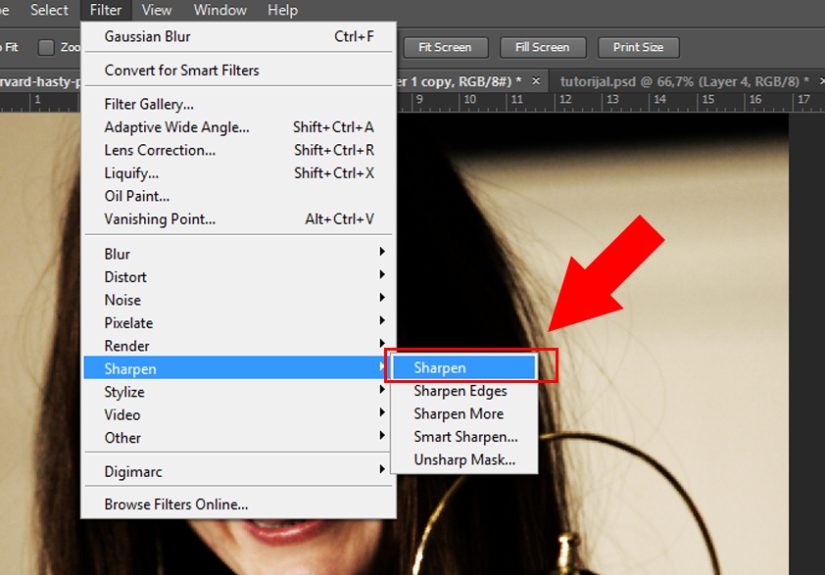
Task: Expand the Distort submenu
Action: point(239,277)
